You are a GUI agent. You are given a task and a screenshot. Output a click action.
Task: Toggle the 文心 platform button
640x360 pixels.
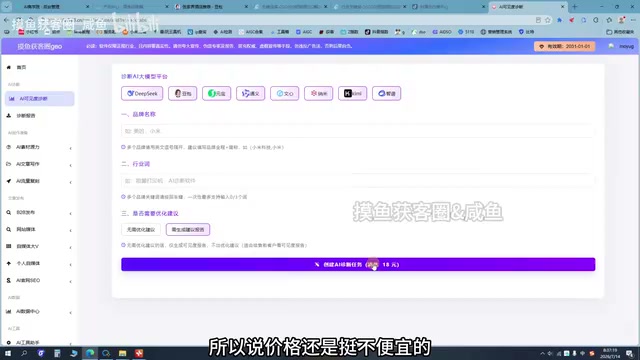[x=284, y=93]
